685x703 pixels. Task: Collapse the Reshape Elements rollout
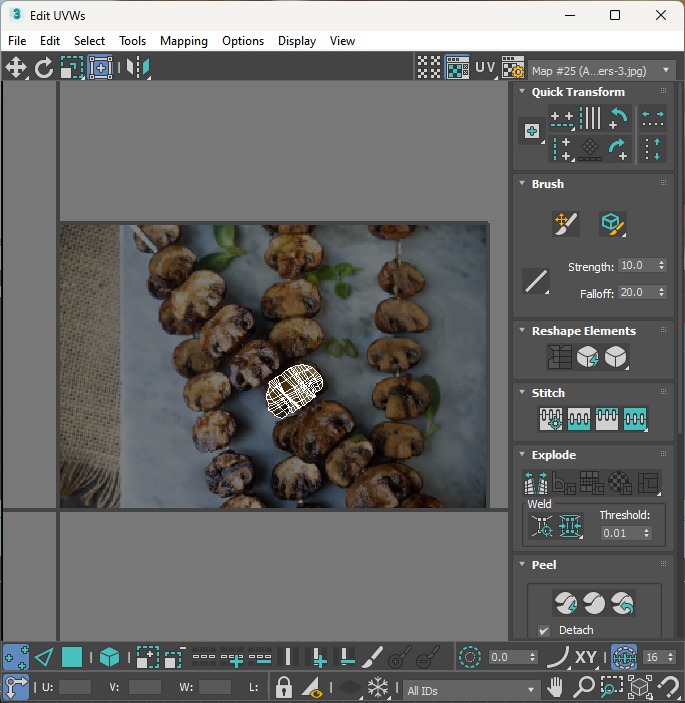tap(522, 330)
